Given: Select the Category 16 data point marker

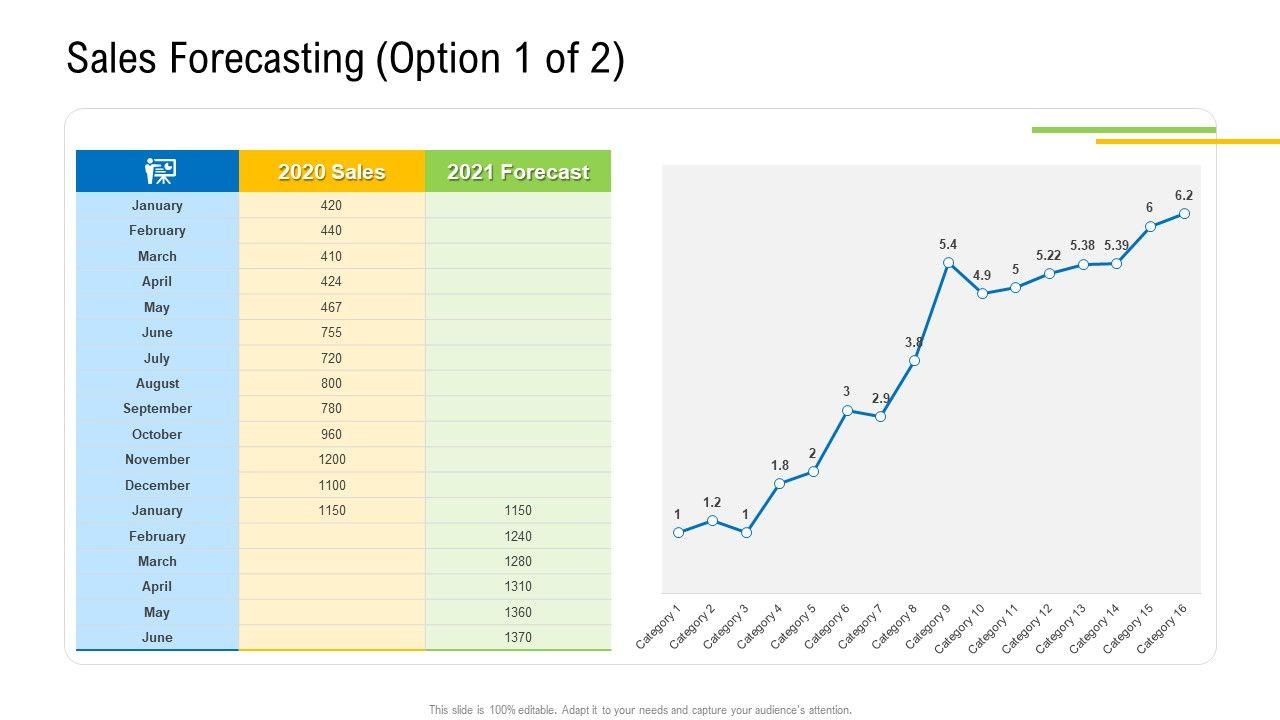Looking at the screenshot, I should point(1184,213).
